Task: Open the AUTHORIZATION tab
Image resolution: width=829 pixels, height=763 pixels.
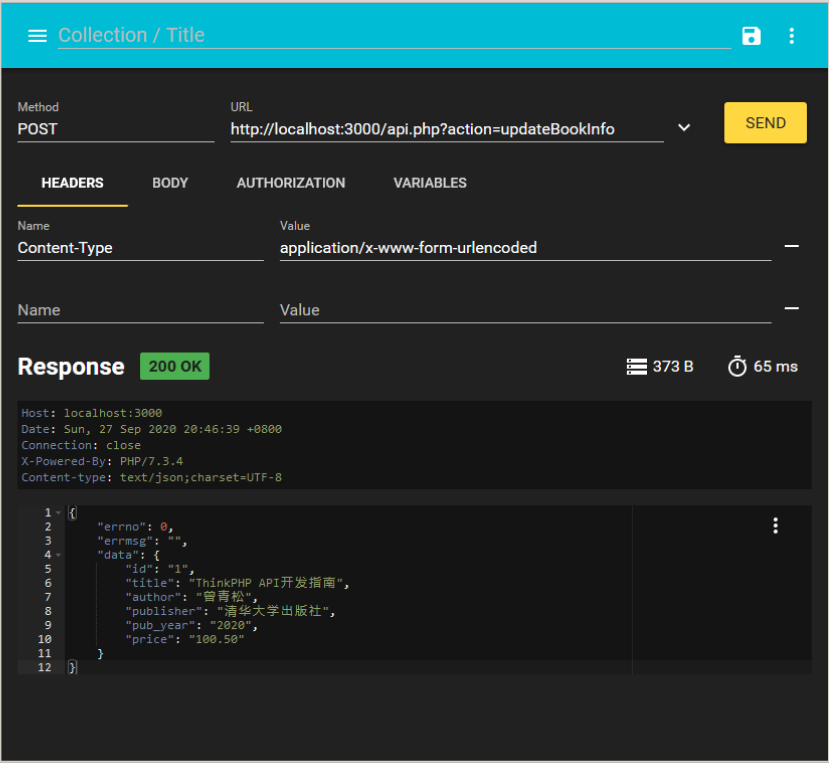Action: click(291, 183)
